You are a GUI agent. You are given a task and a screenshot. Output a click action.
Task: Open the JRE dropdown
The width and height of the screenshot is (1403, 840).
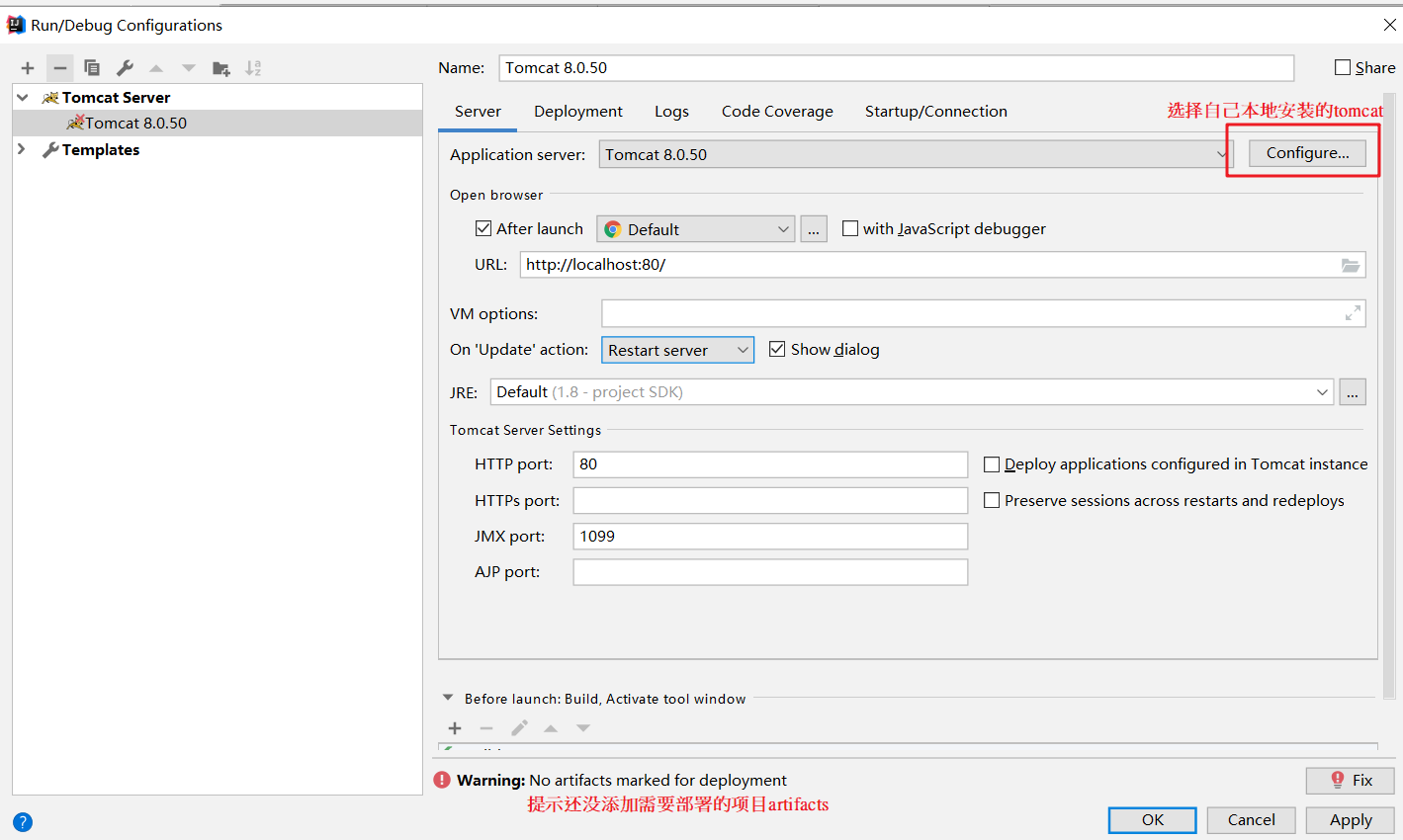pyautogui.click(x=912, y=392)
